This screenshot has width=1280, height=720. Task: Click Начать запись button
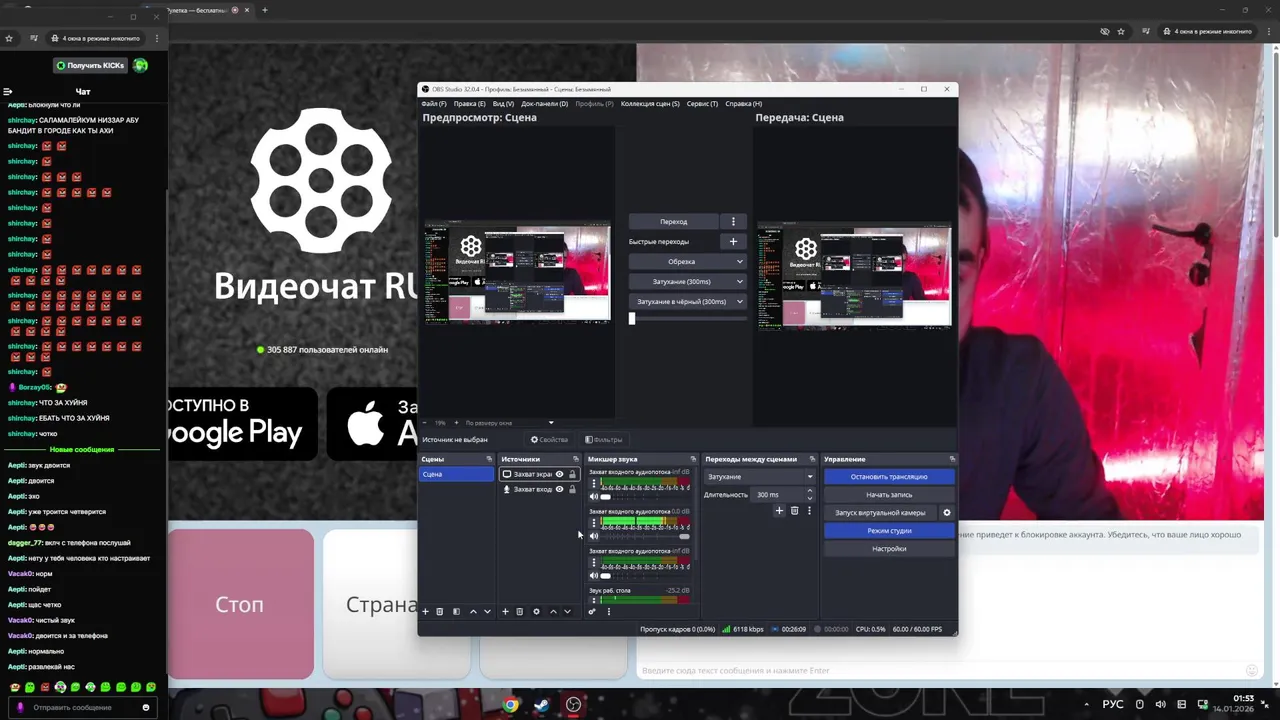tap(889, 495)
